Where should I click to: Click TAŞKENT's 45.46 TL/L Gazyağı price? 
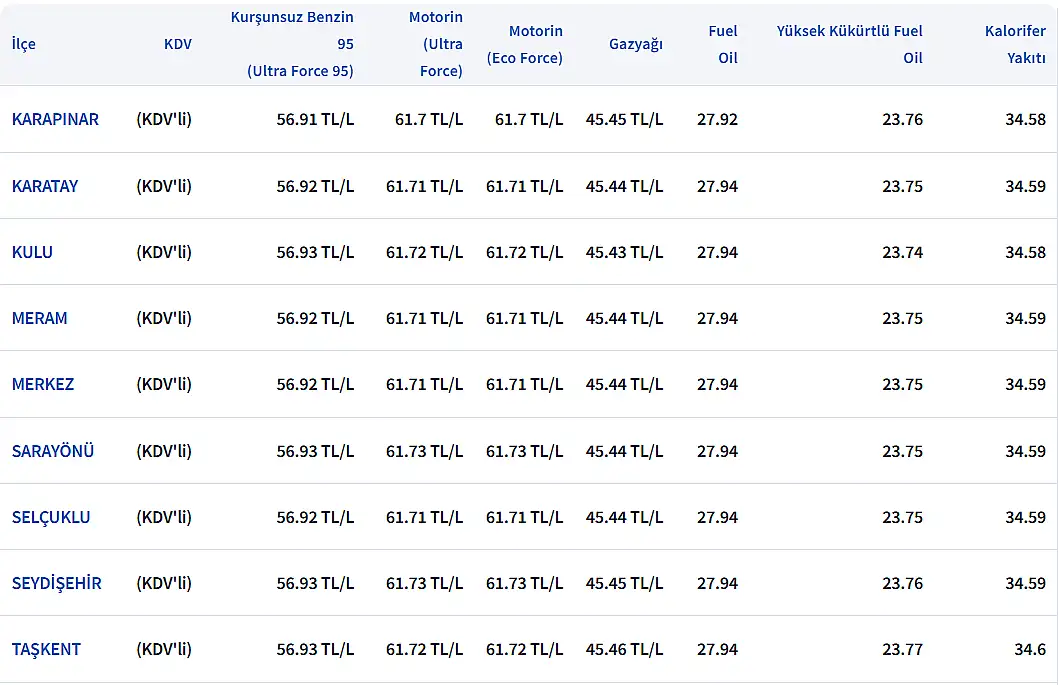click(624, 649)
